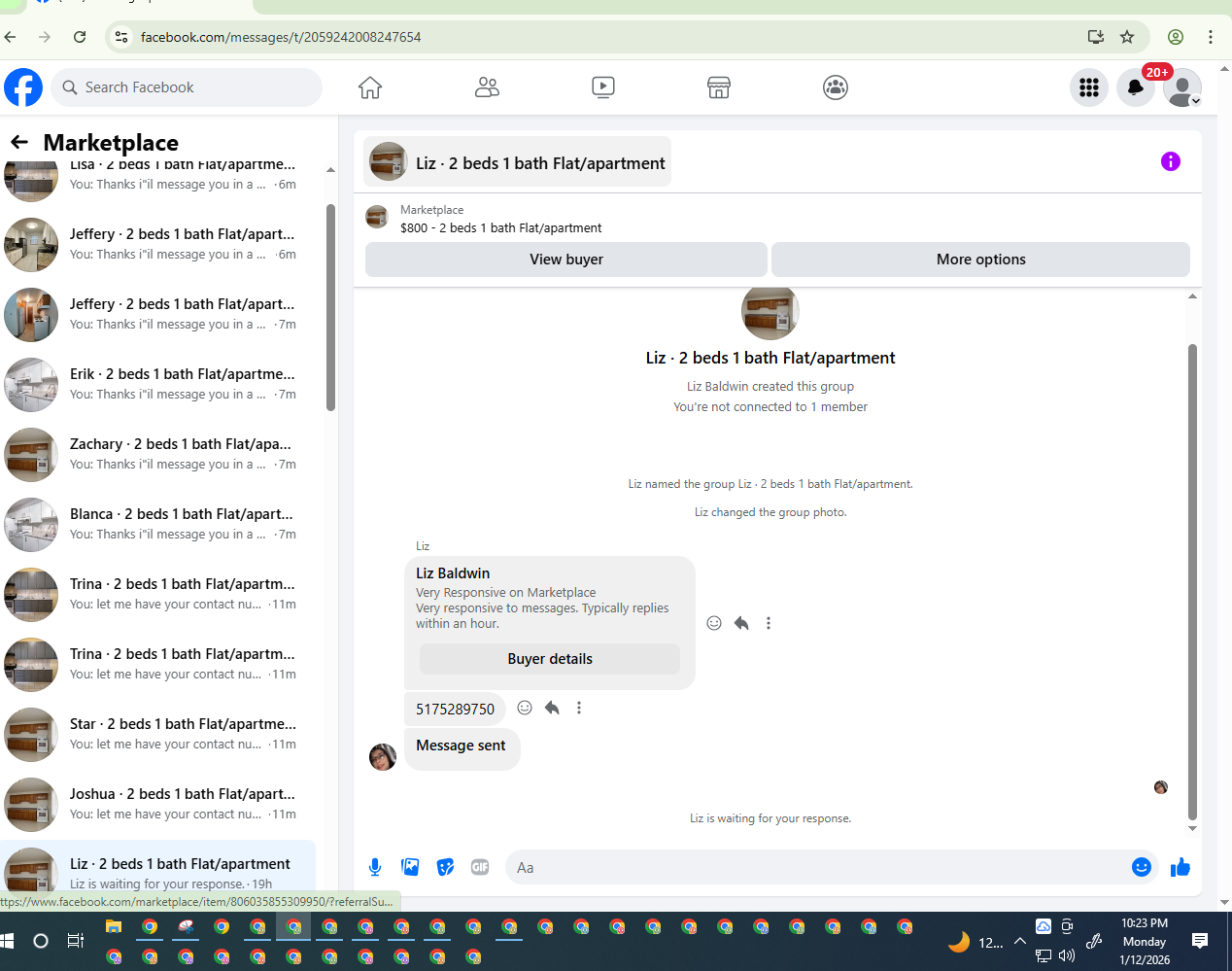1232x971 pixels.
Task: Click the voice clip microphone icon
Action: coord(375,867)
